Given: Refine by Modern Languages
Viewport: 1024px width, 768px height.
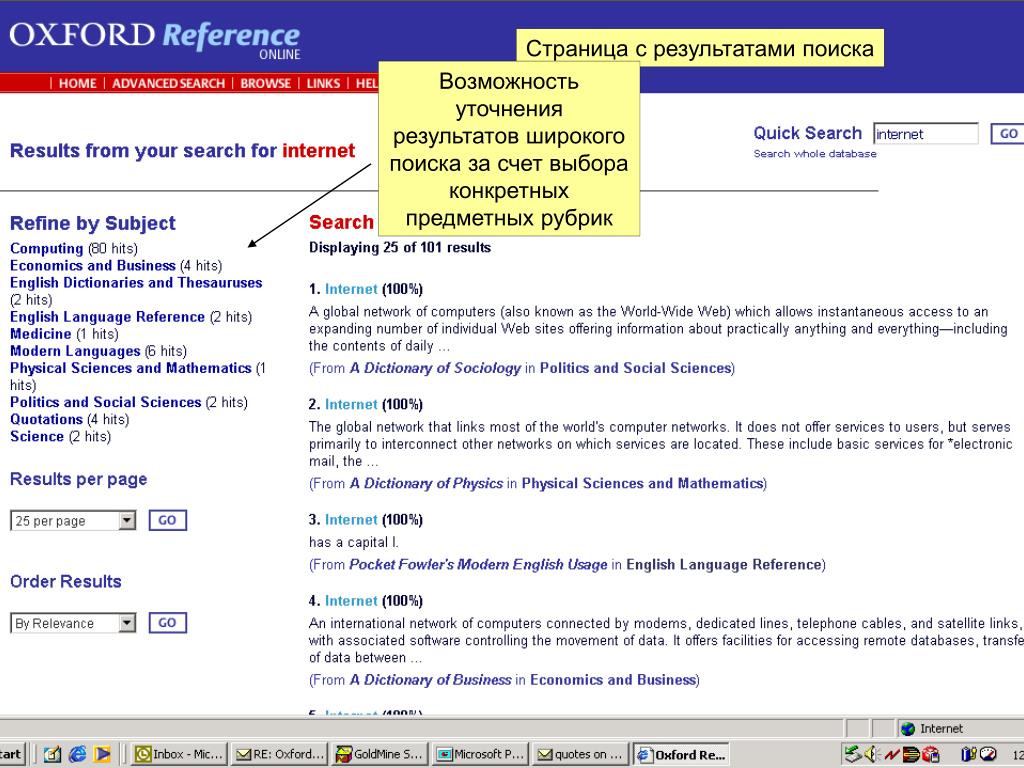Looking at the screenshot, I should [x=75, y=351].
